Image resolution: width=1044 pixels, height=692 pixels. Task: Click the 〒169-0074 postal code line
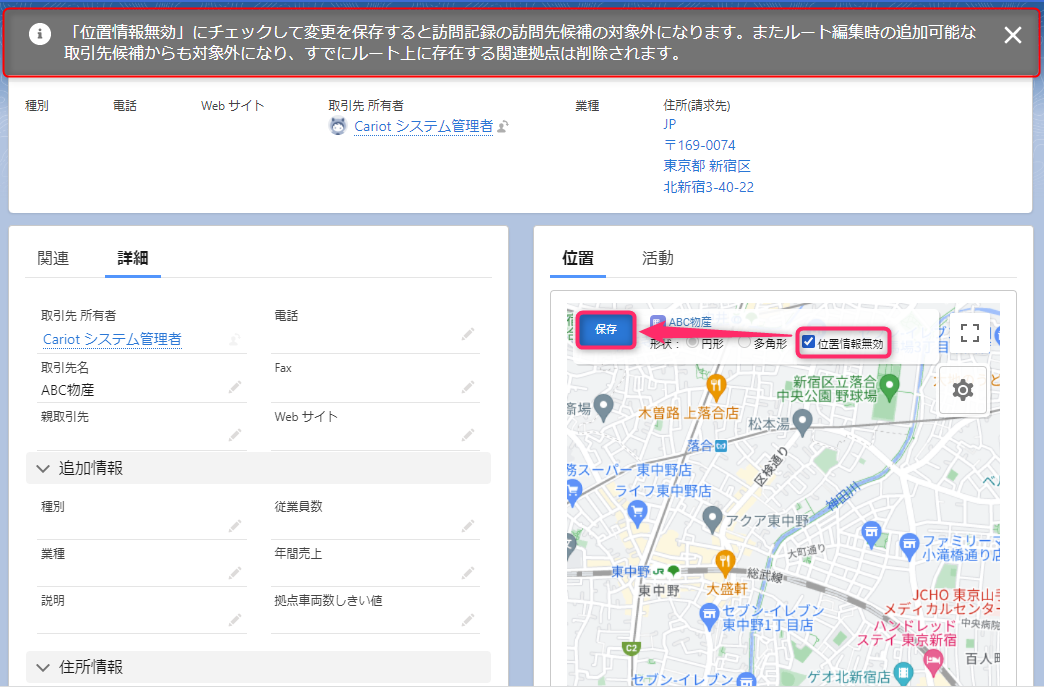(x=700, y=145)
